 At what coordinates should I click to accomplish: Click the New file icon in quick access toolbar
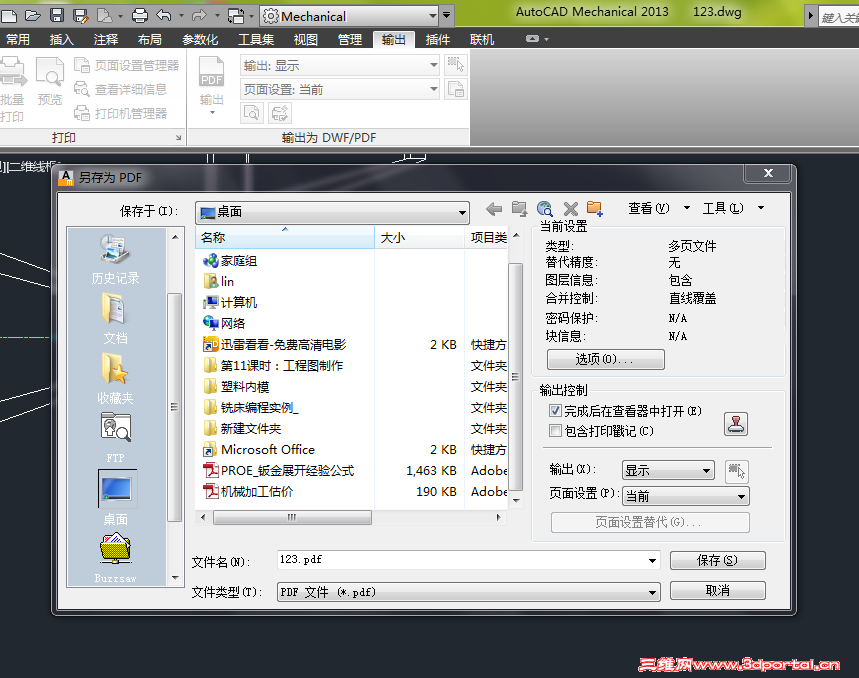pyautogui.click(x=8, y=15)
